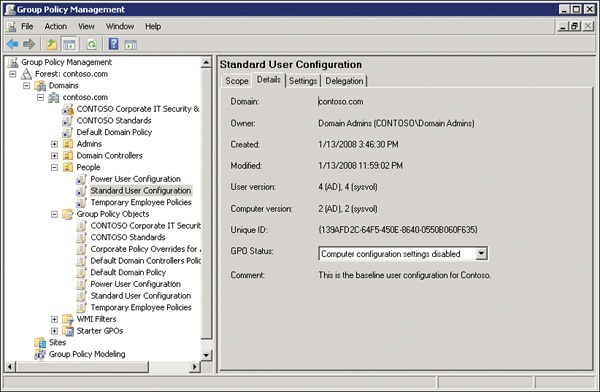Click the Group Policy Objects folder icon
The height and width of the screenshot is (392, 600).
(x=68, y=214)
